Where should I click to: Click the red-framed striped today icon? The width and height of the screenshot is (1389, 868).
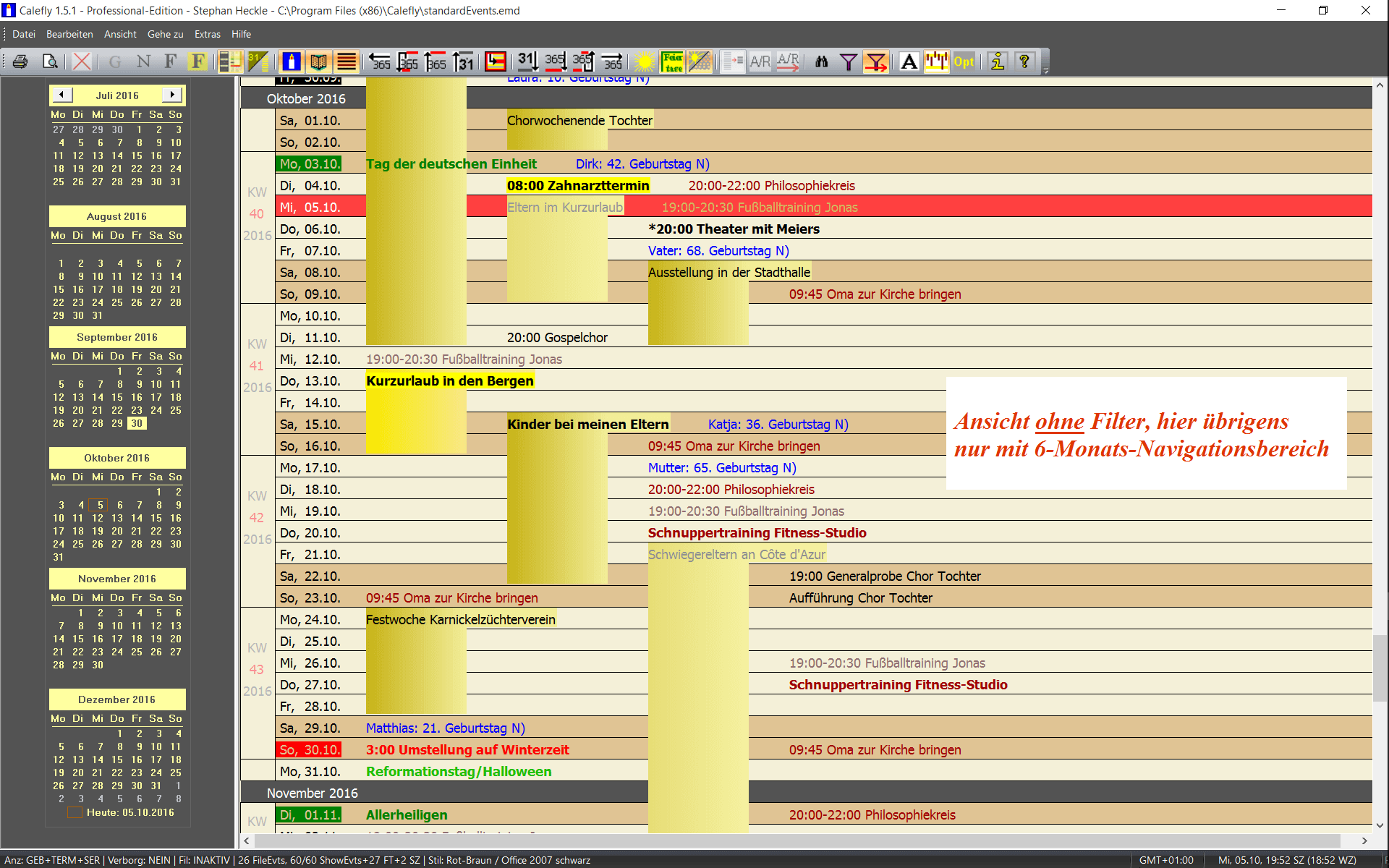pos(496,61)
